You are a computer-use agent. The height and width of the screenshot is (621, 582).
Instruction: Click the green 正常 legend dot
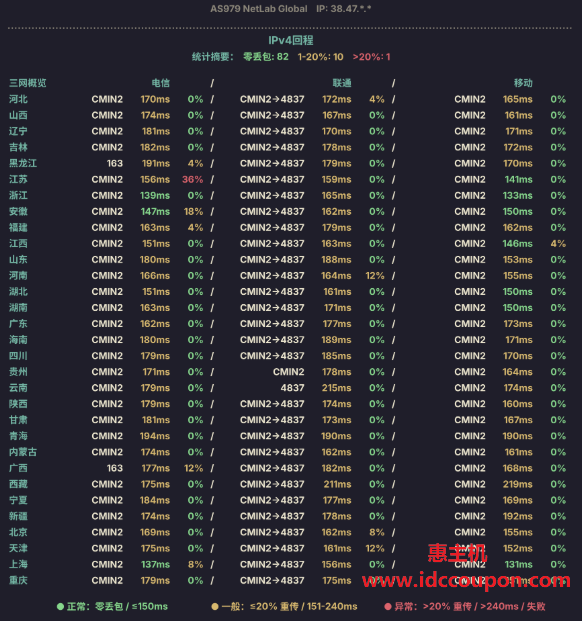click(60, 606)
